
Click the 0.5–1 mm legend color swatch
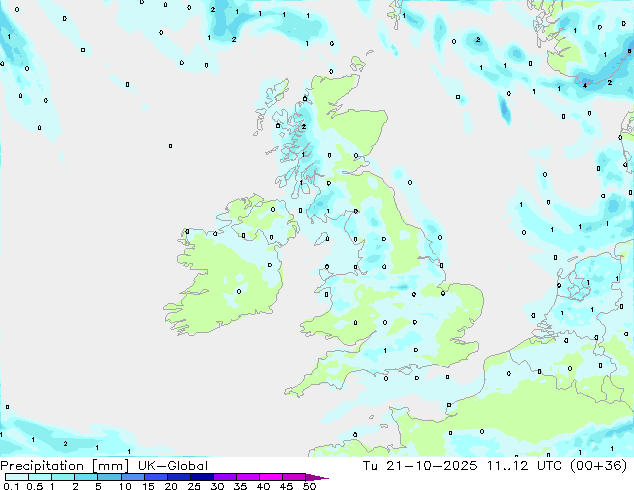pyautogui.click(x=40, y=477)
